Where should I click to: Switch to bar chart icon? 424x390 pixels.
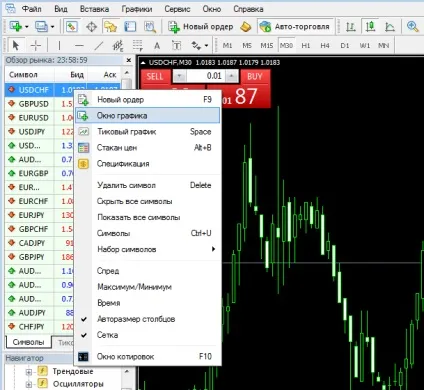tap(350, 26)
